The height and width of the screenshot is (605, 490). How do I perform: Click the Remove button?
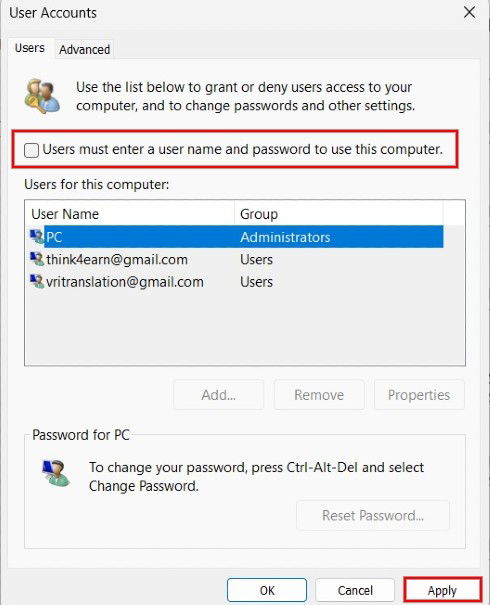(x=319, y=395)
